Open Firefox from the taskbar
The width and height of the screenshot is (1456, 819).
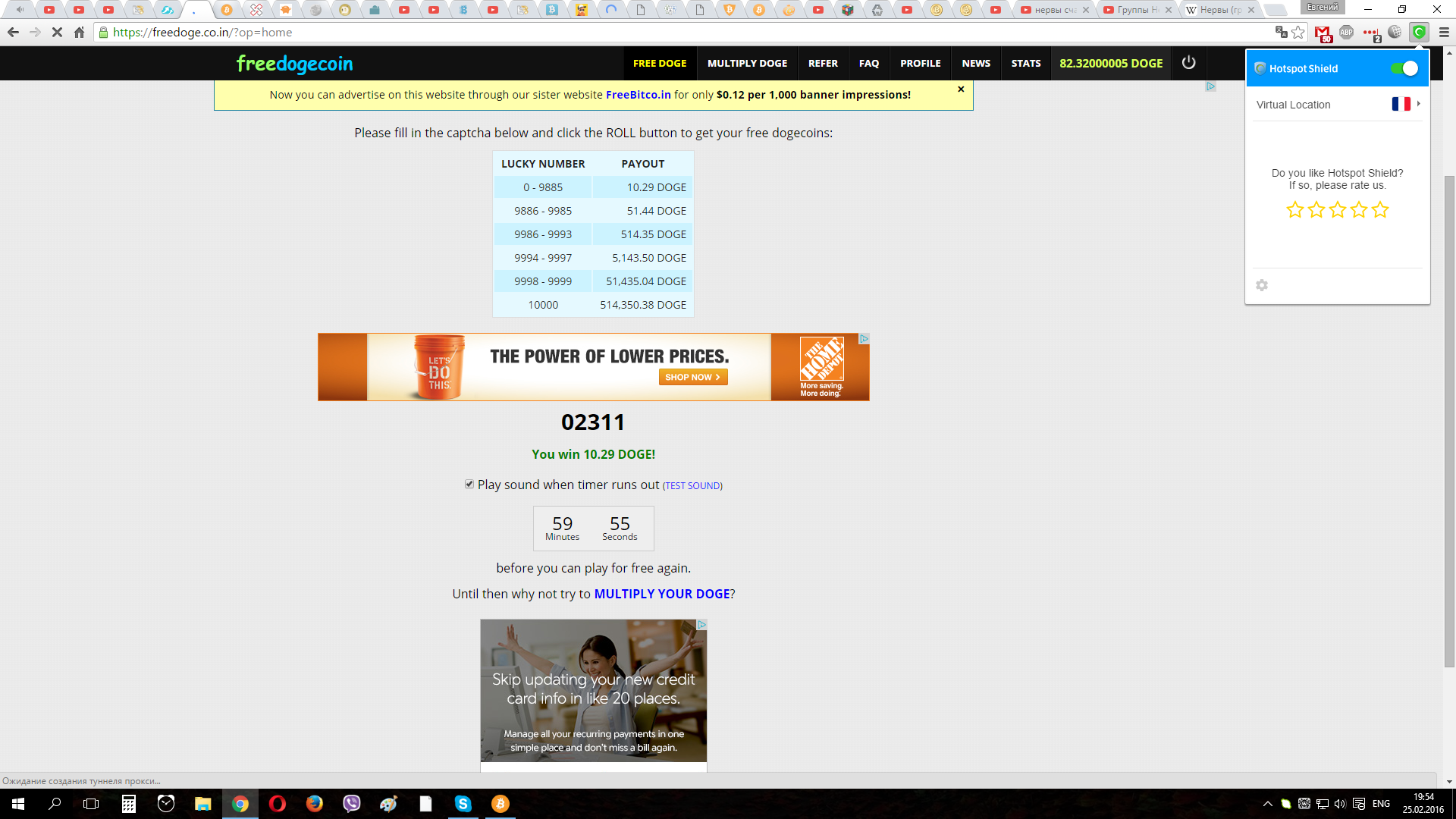[x=315, y=804]
